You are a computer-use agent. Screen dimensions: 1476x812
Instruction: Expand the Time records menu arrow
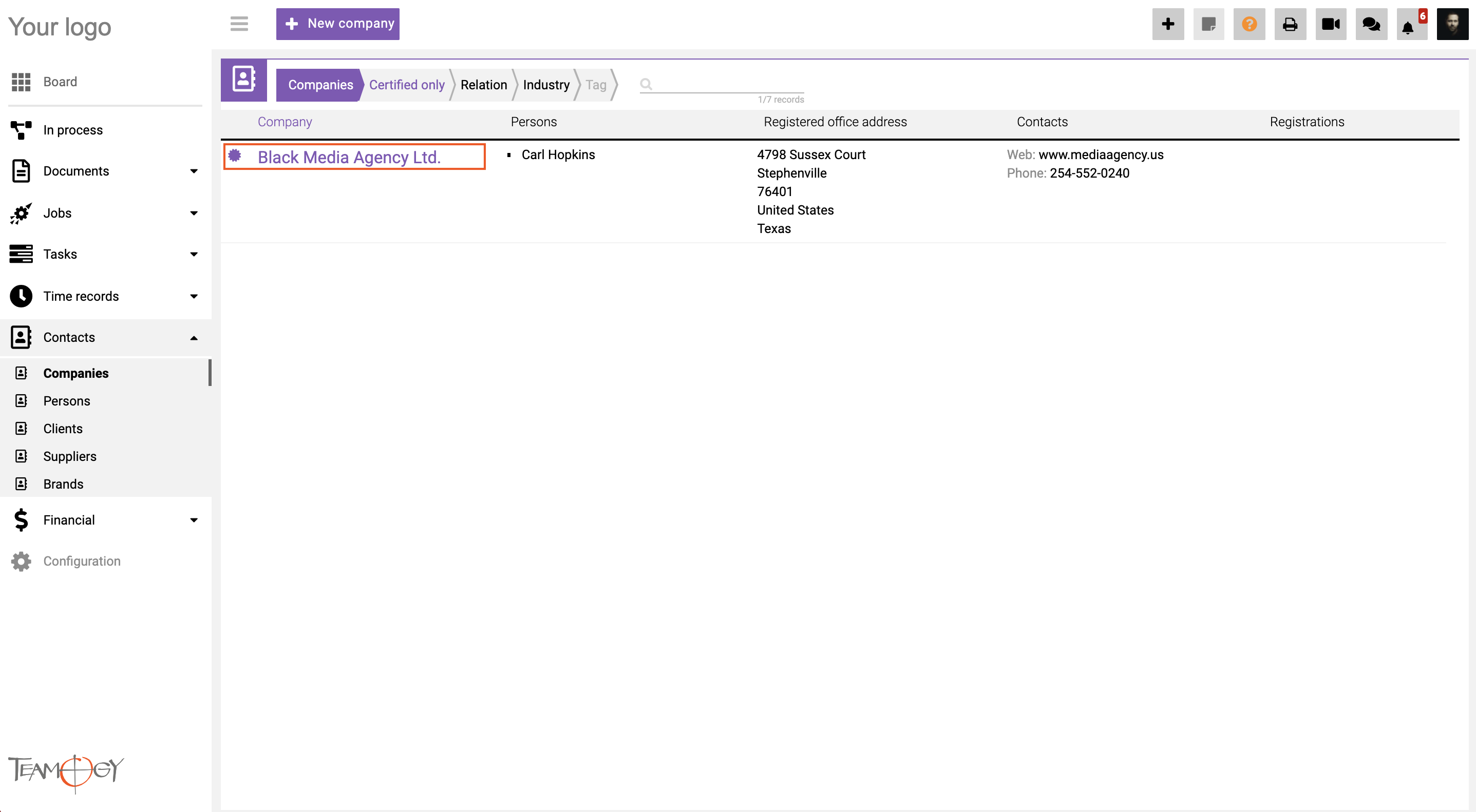point(194,296)
